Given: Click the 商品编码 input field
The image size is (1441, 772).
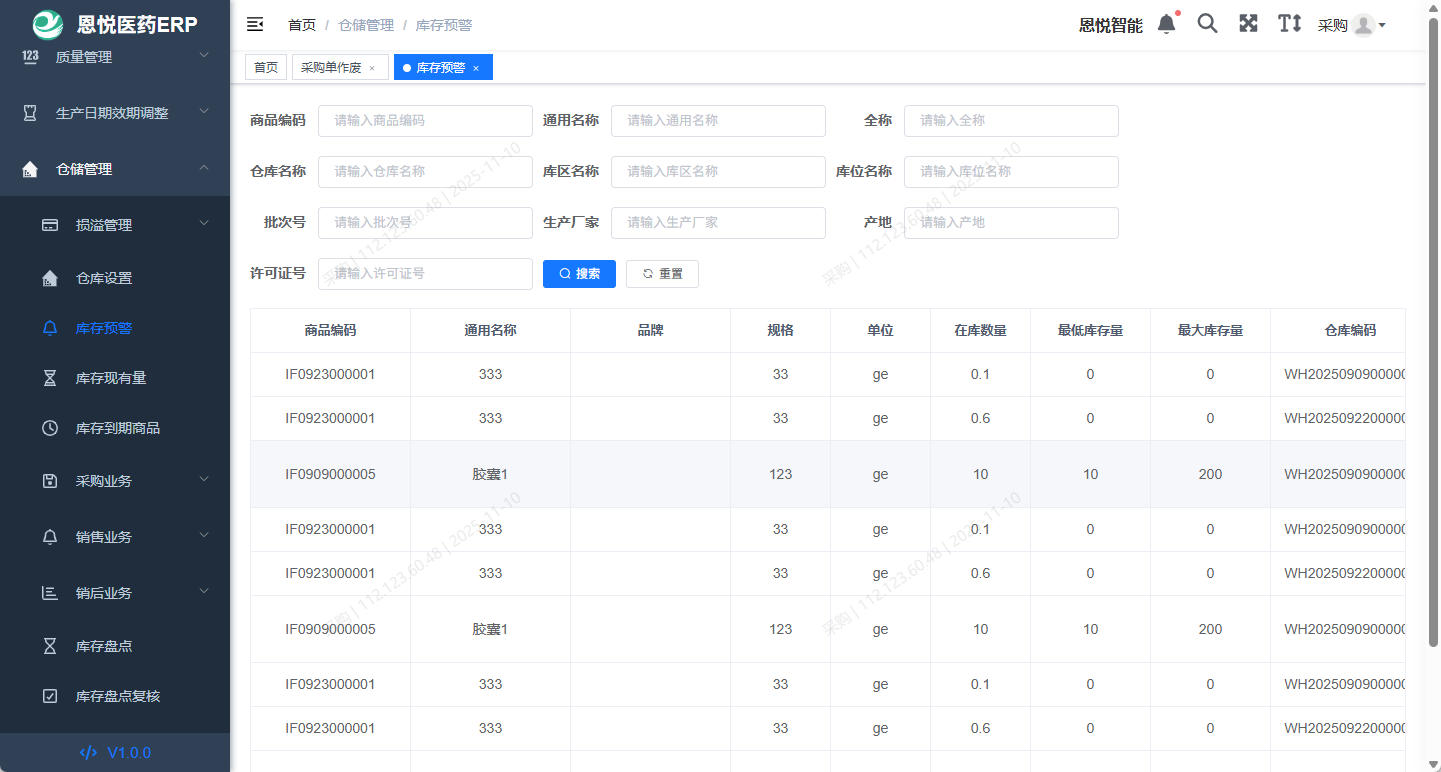Looking at the screenshot, I should click(x=425, y=120).
